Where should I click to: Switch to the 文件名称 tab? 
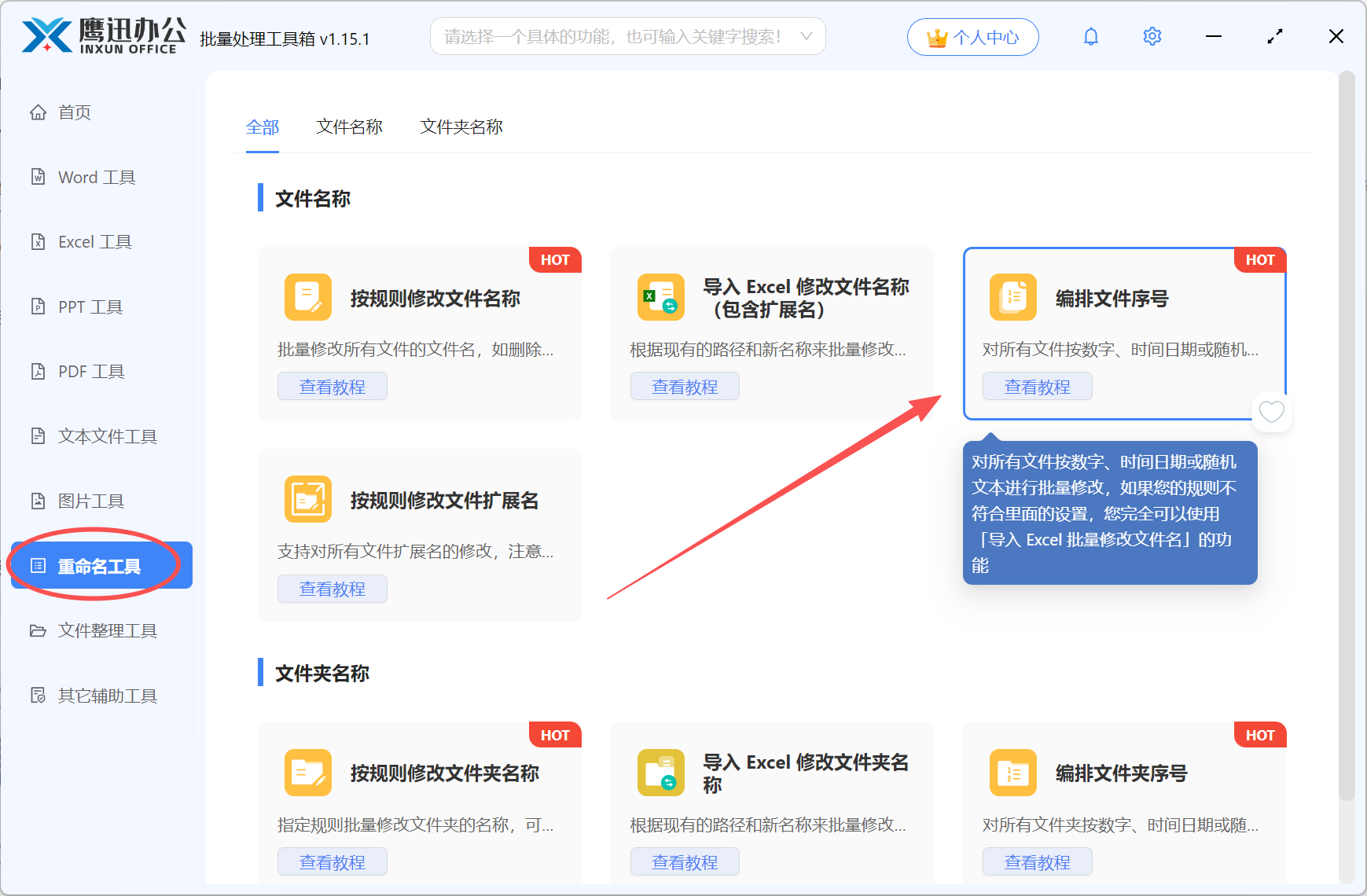pyautogui.click(x=349, y=127)
